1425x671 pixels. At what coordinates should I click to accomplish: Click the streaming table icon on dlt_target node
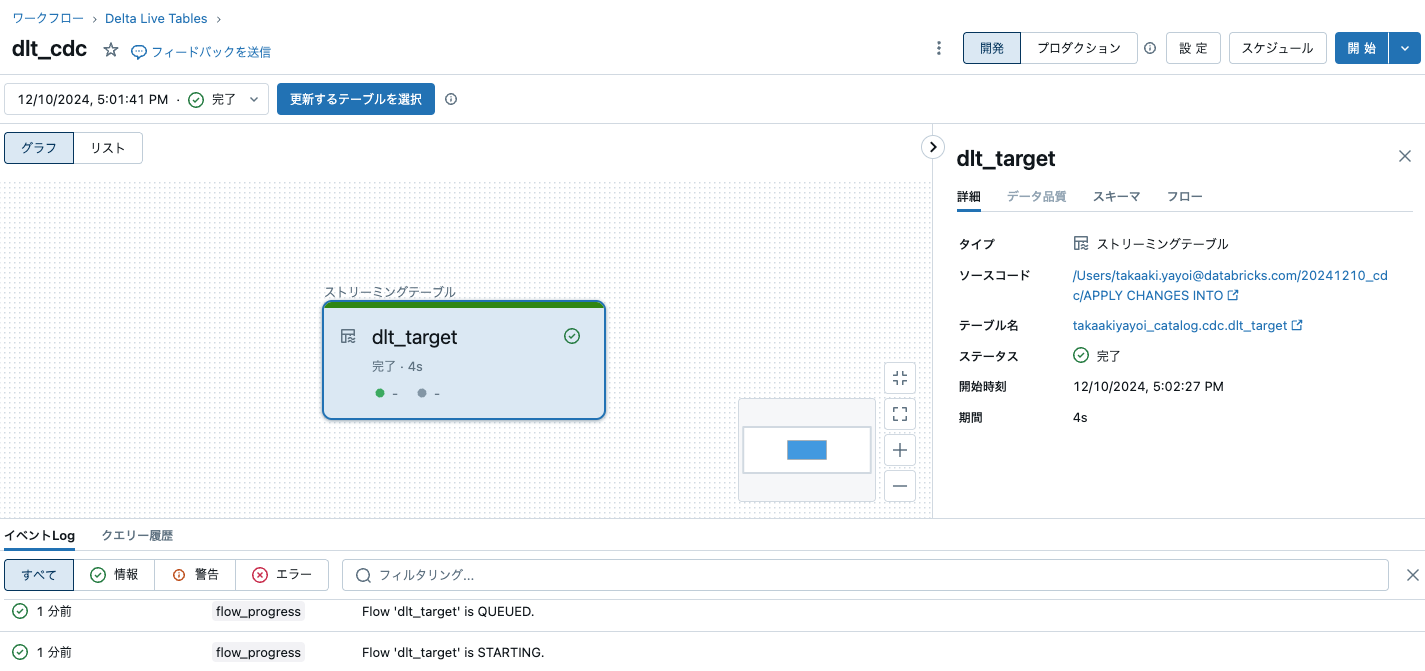pyautogui.click(x=348, y=336)
